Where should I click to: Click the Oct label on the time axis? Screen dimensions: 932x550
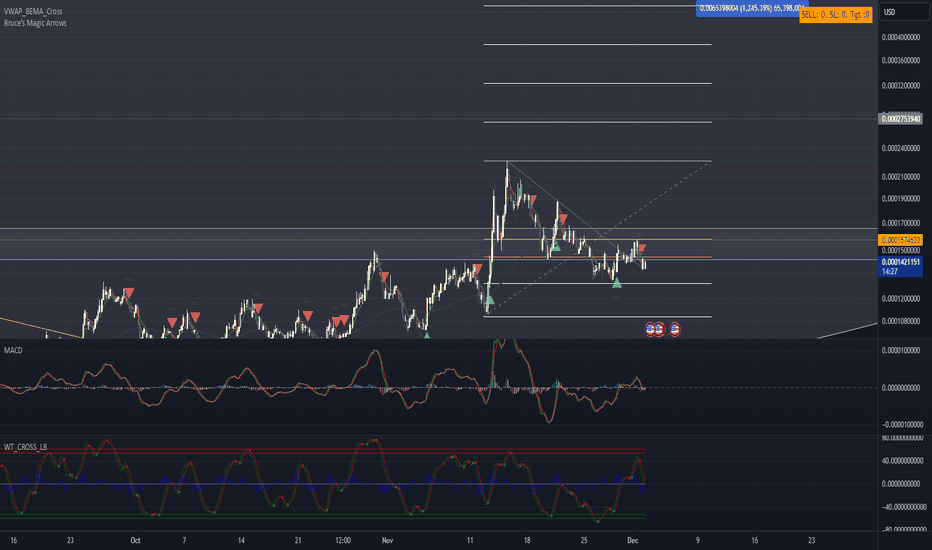(135, 540)
